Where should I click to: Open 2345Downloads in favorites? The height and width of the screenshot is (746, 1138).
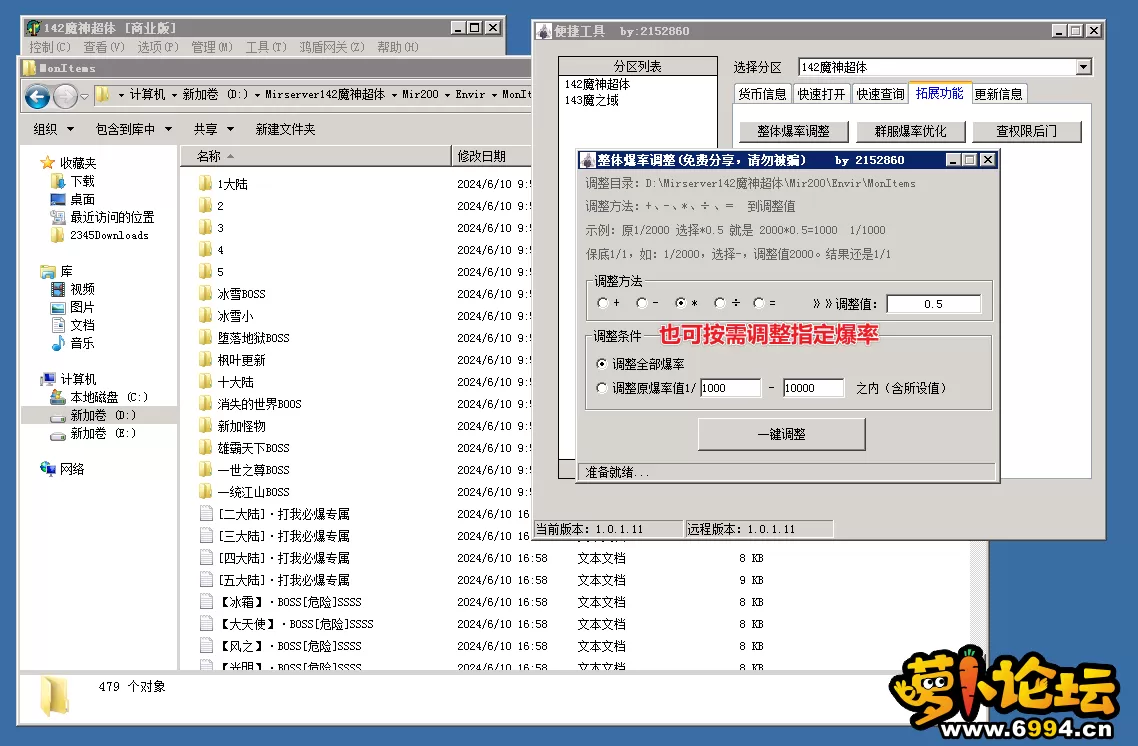coord(99,235)
